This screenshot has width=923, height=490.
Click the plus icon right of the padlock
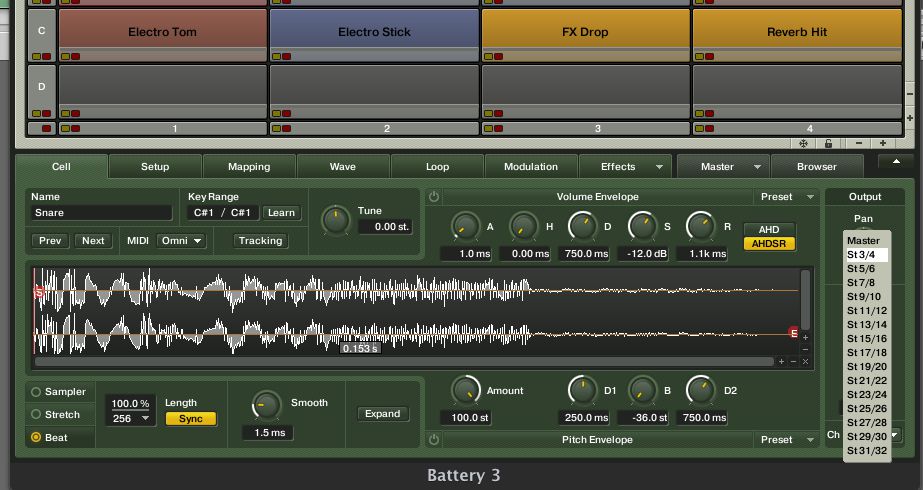coord(882,143)
